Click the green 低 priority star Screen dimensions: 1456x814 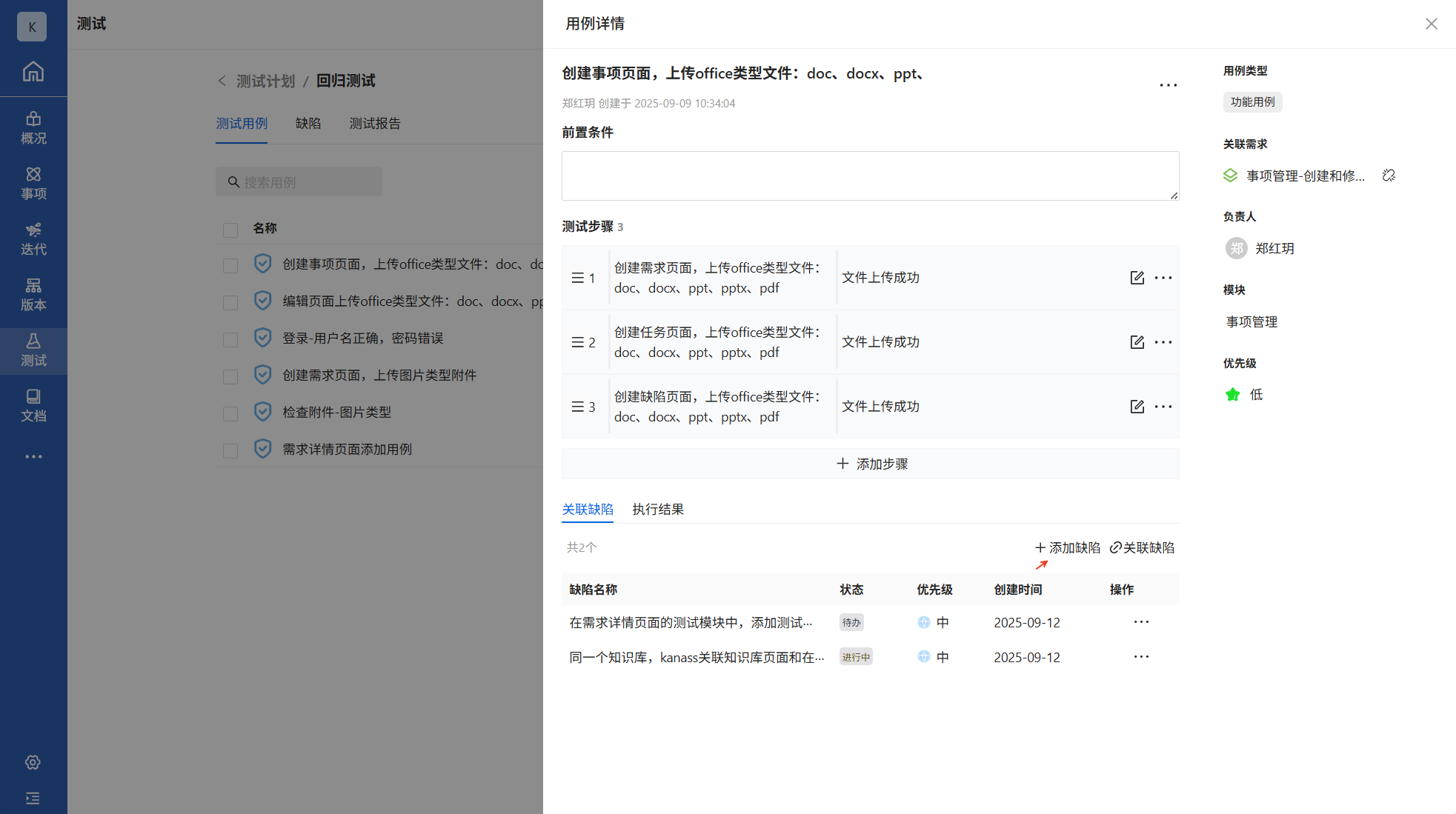(1232, 395)
